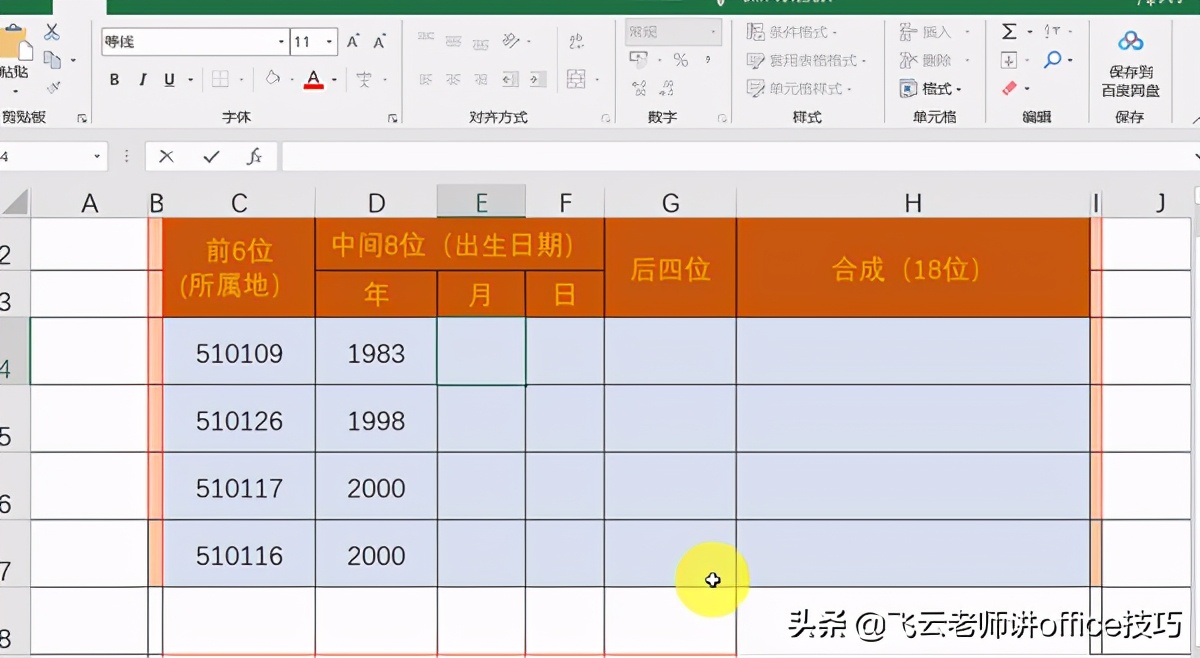Click the Cut scissors icon
This screenshot has width=1200, height=658.
pyautogui.click(x=51, y=33)
